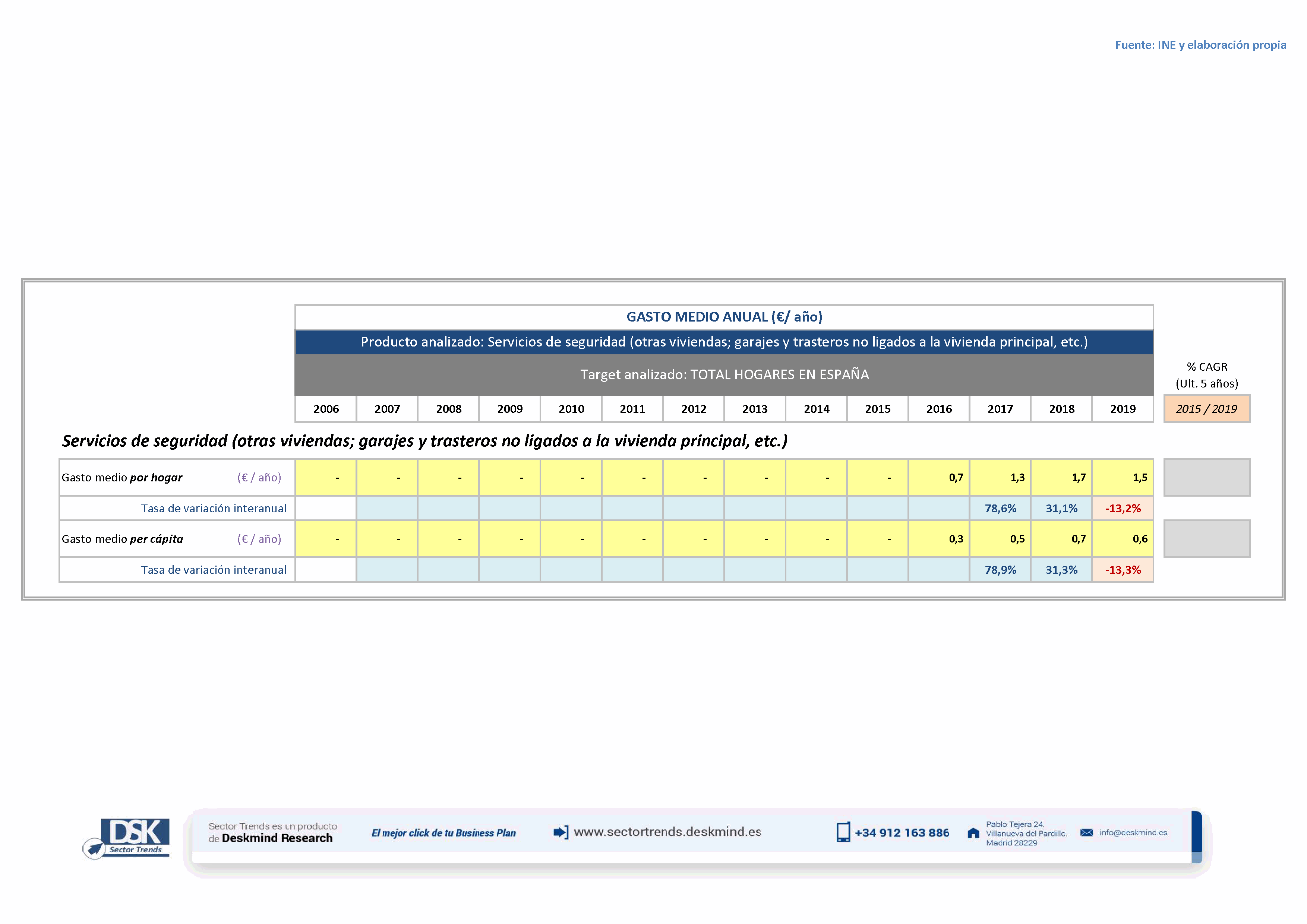1307x924 pixels.
Task: Select the 2019 year column header
Action: click(x=1123, y=408)
